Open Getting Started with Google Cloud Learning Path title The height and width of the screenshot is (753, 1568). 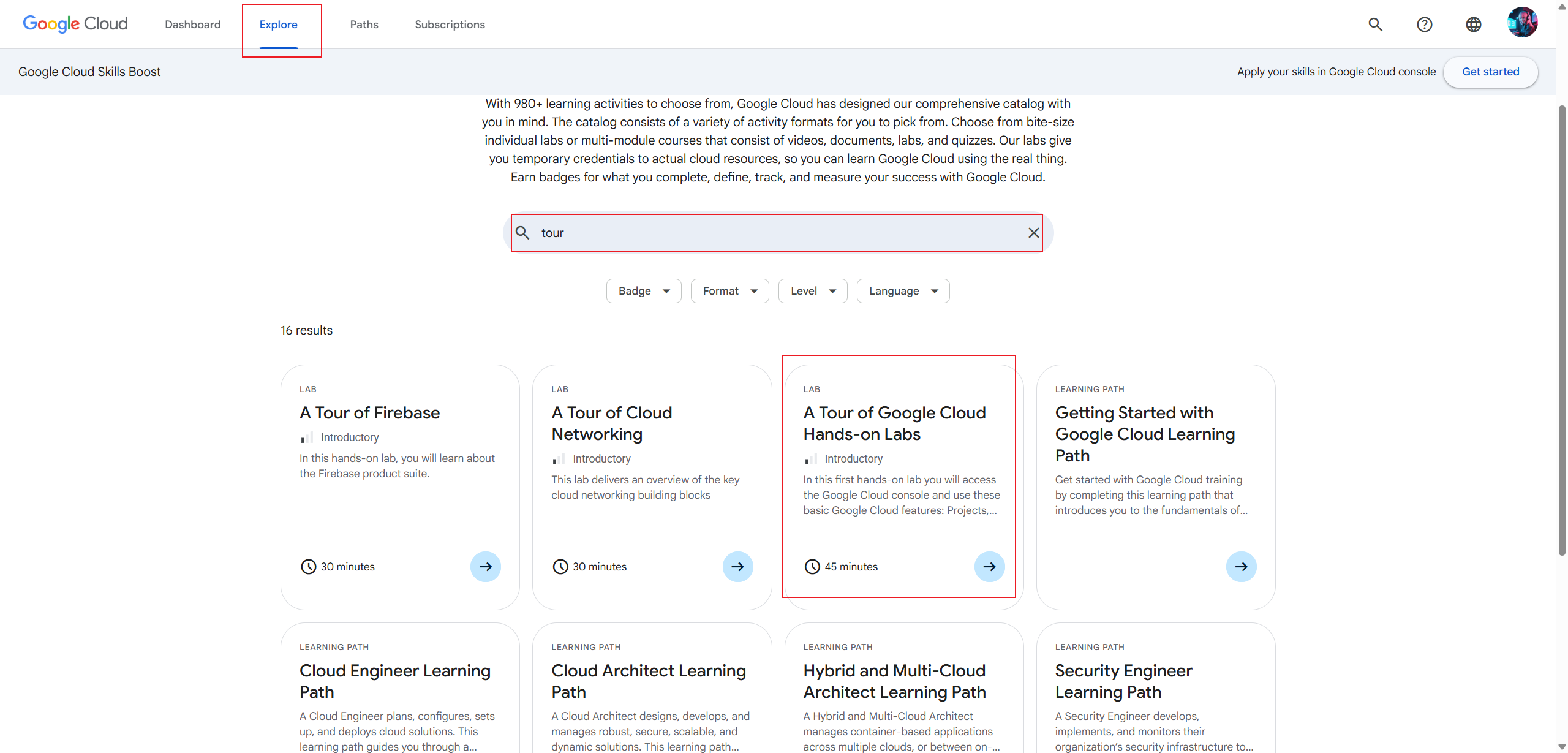1145,434
